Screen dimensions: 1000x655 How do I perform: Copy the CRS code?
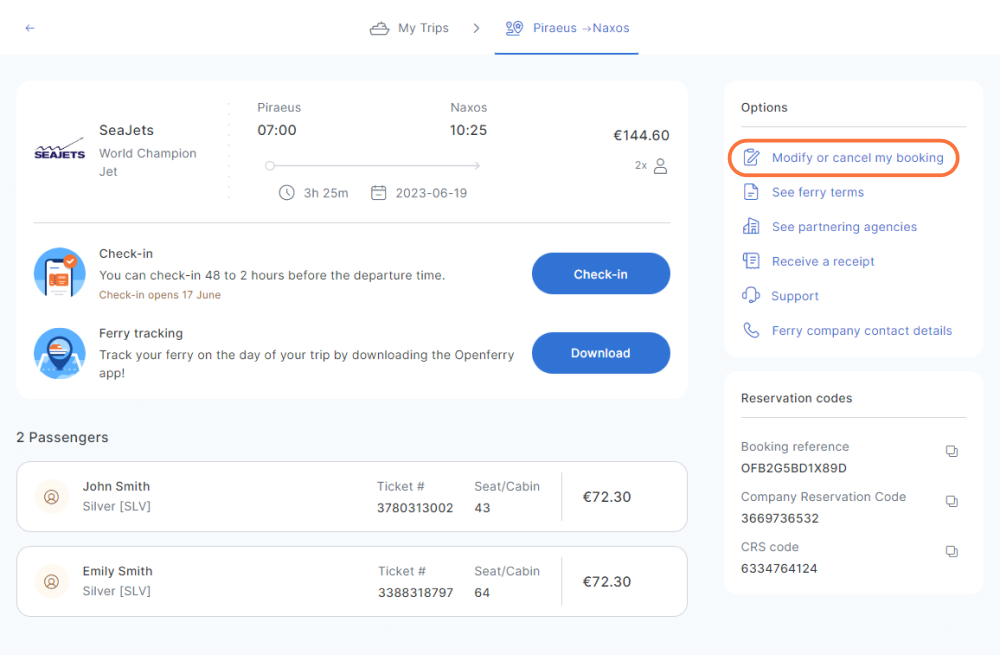952,552
